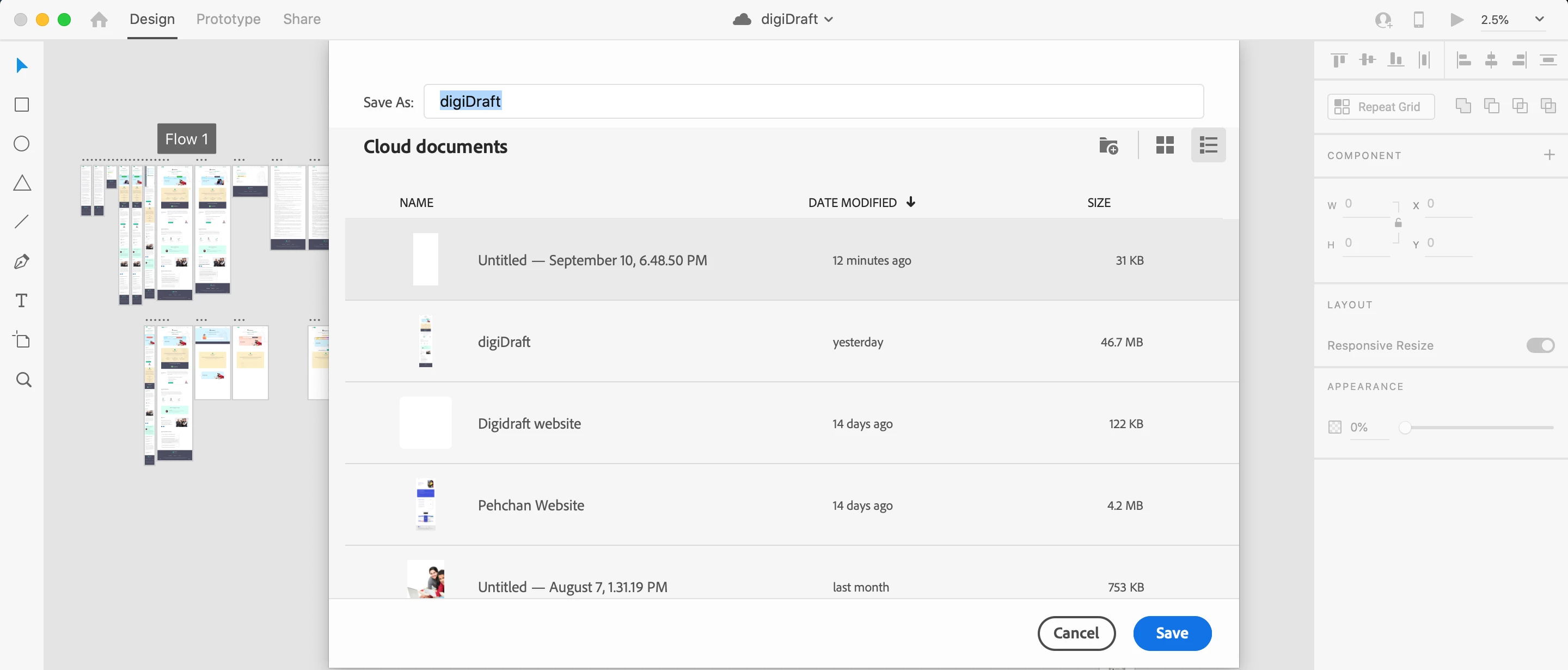Click the Cancel button

tap(1076, 633)
